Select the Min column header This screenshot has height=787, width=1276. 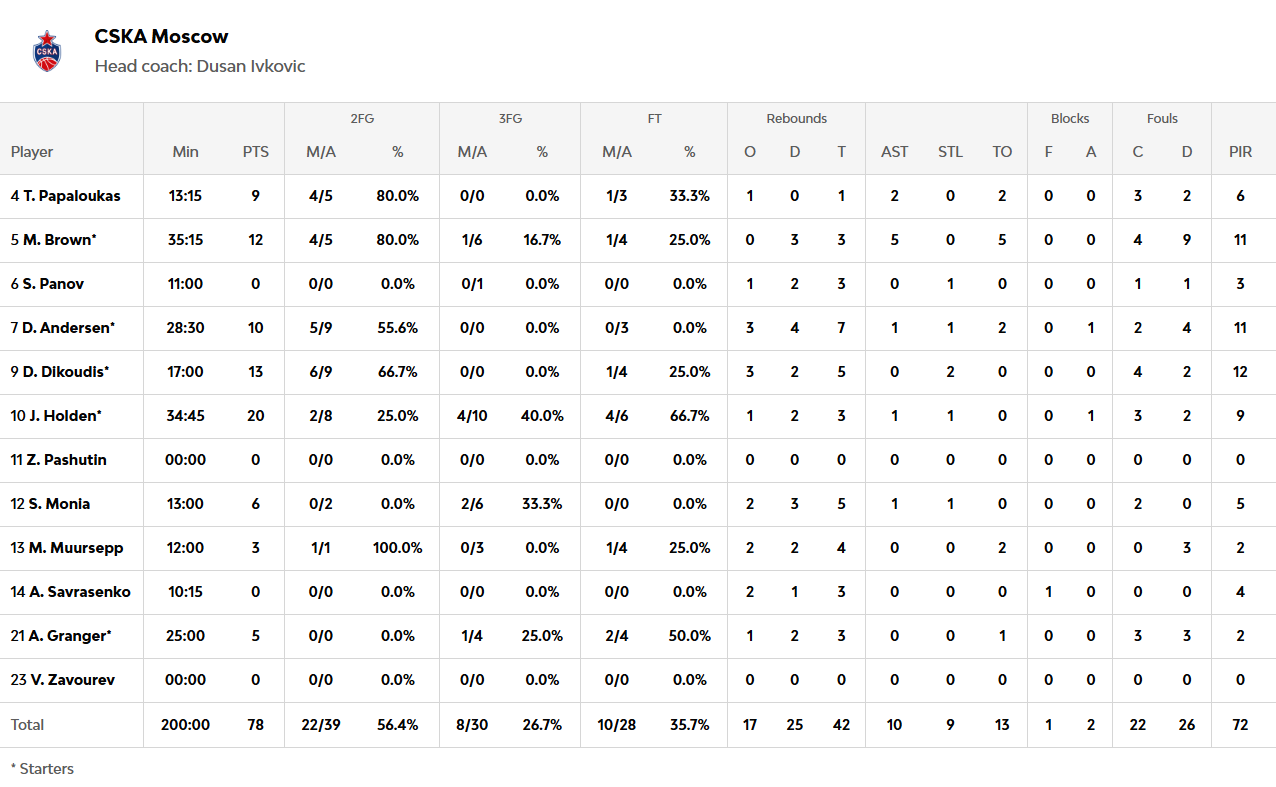tap(186, 152)
